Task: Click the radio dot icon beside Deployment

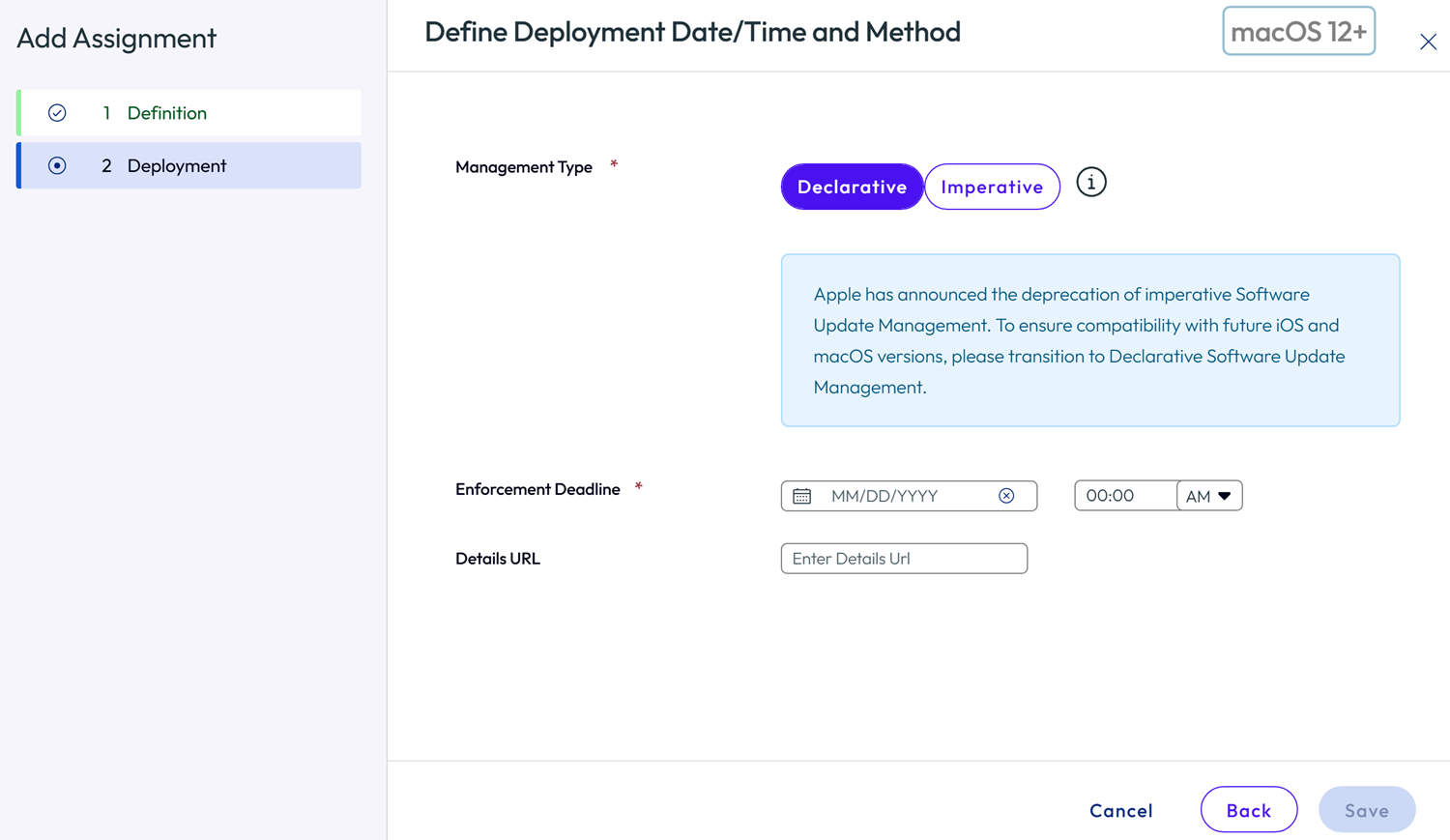Action: click(57, 165)
